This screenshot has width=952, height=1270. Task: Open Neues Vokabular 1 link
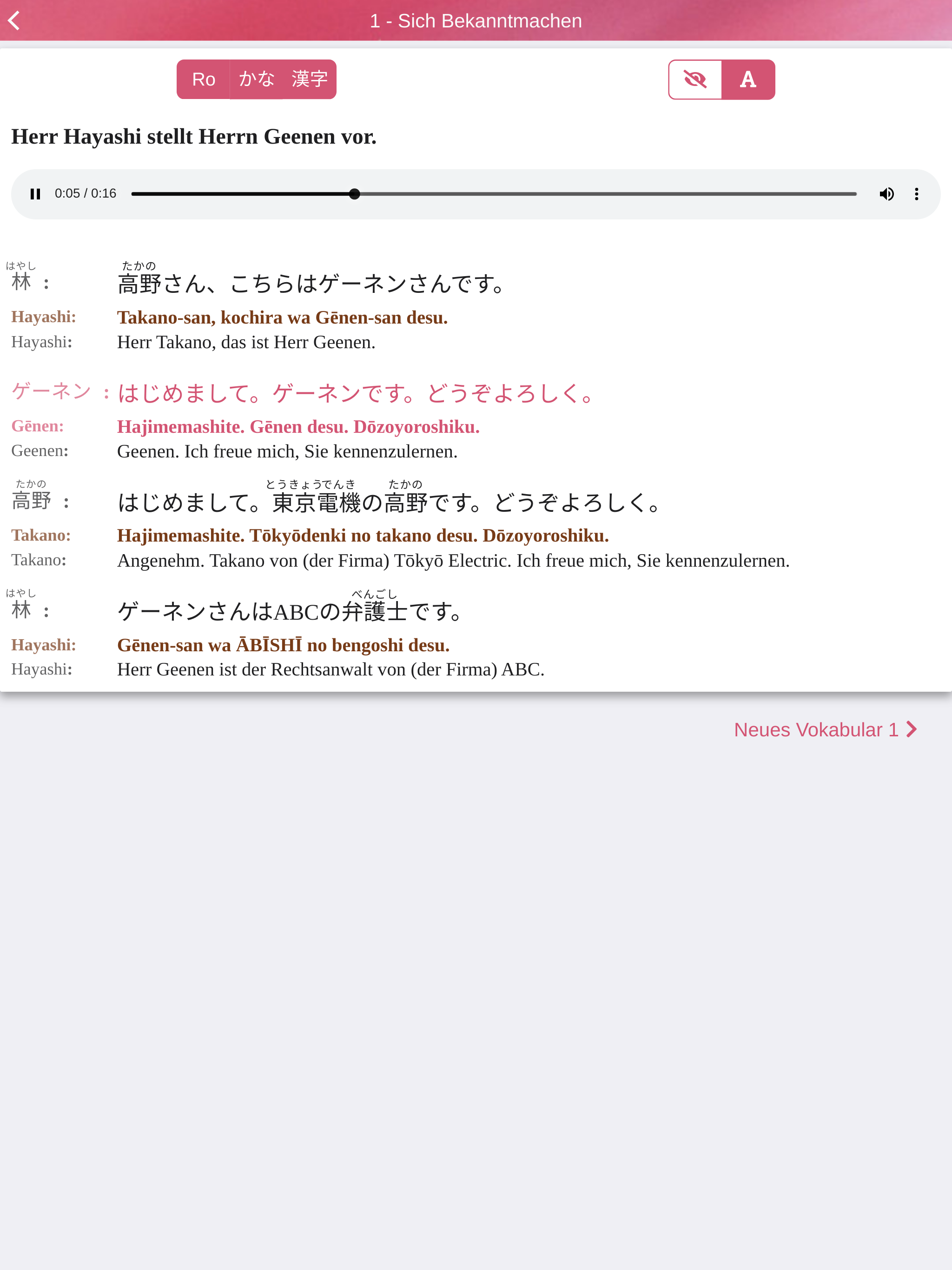(826, 730)
